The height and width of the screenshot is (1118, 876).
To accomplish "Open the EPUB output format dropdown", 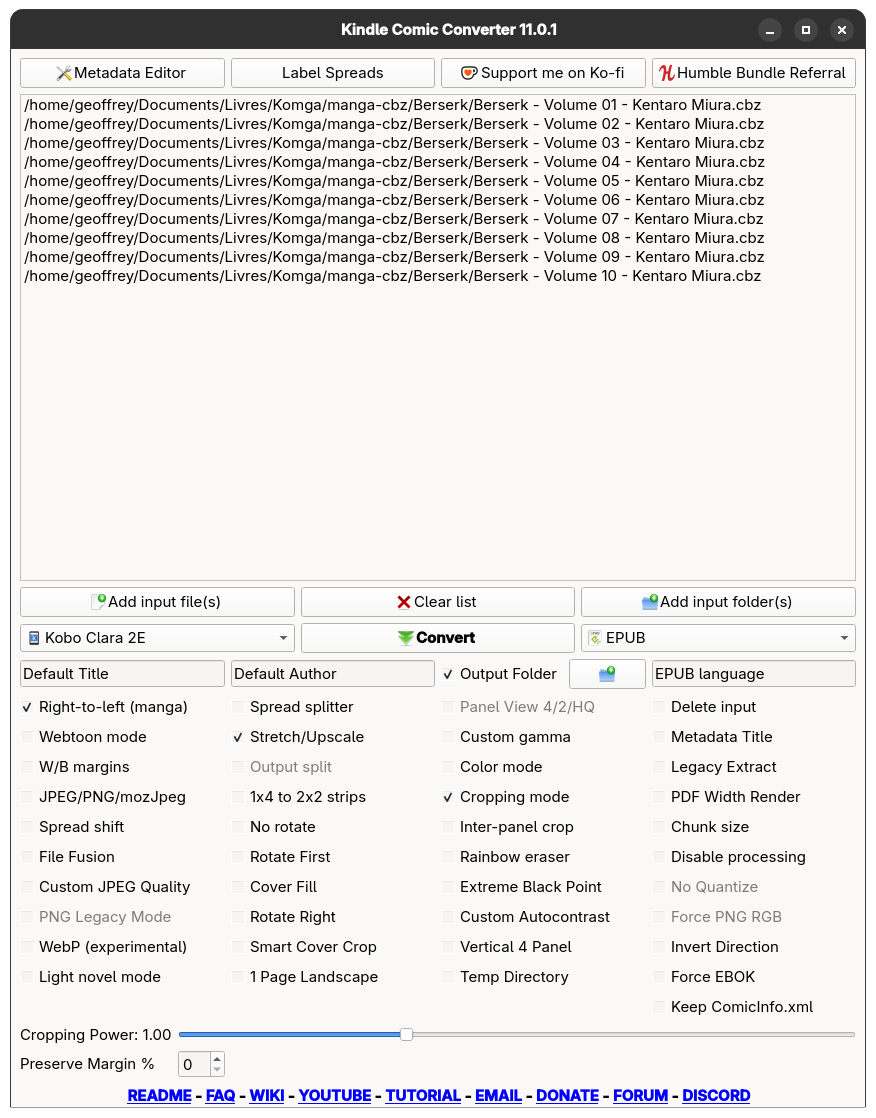I will (718, 637).
